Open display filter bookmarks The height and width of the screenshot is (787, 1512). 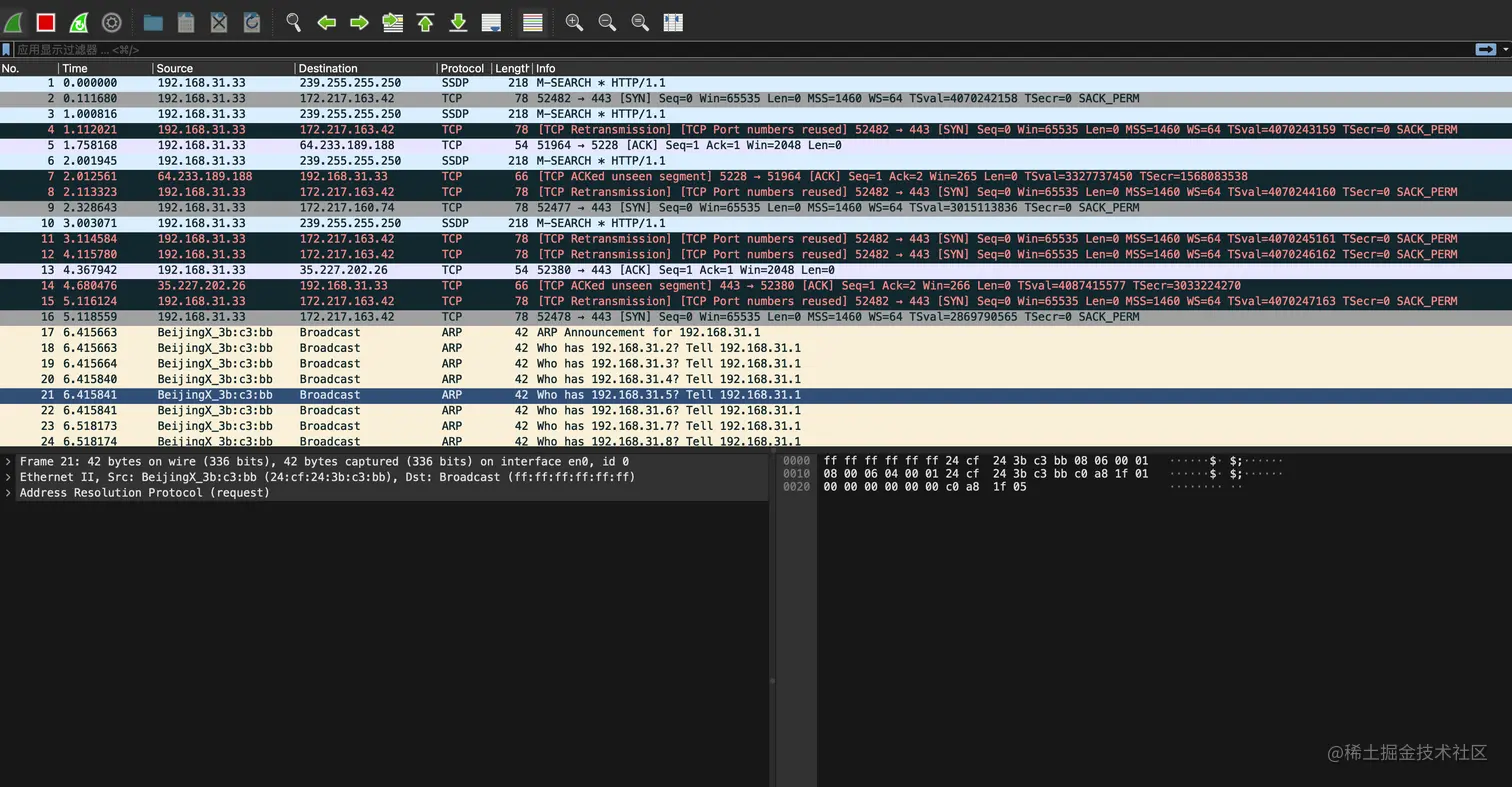pos(7,49)
